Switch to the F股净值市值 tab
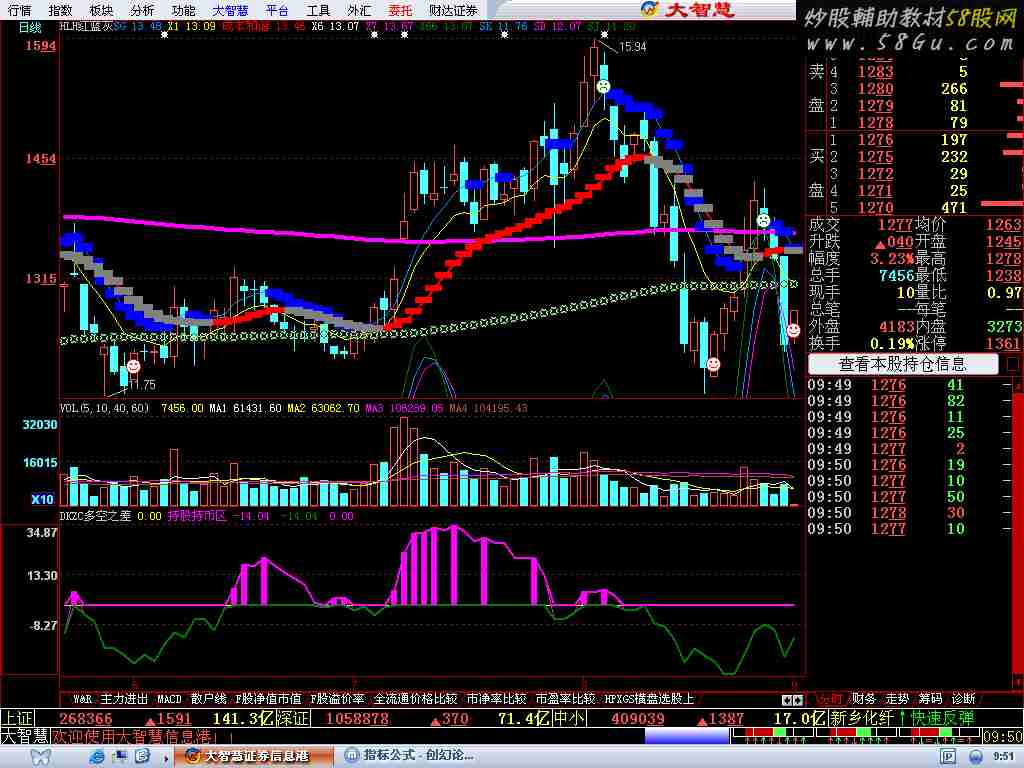The width and height of the screenshot is (1024, 768). click(x=268, y=699)
